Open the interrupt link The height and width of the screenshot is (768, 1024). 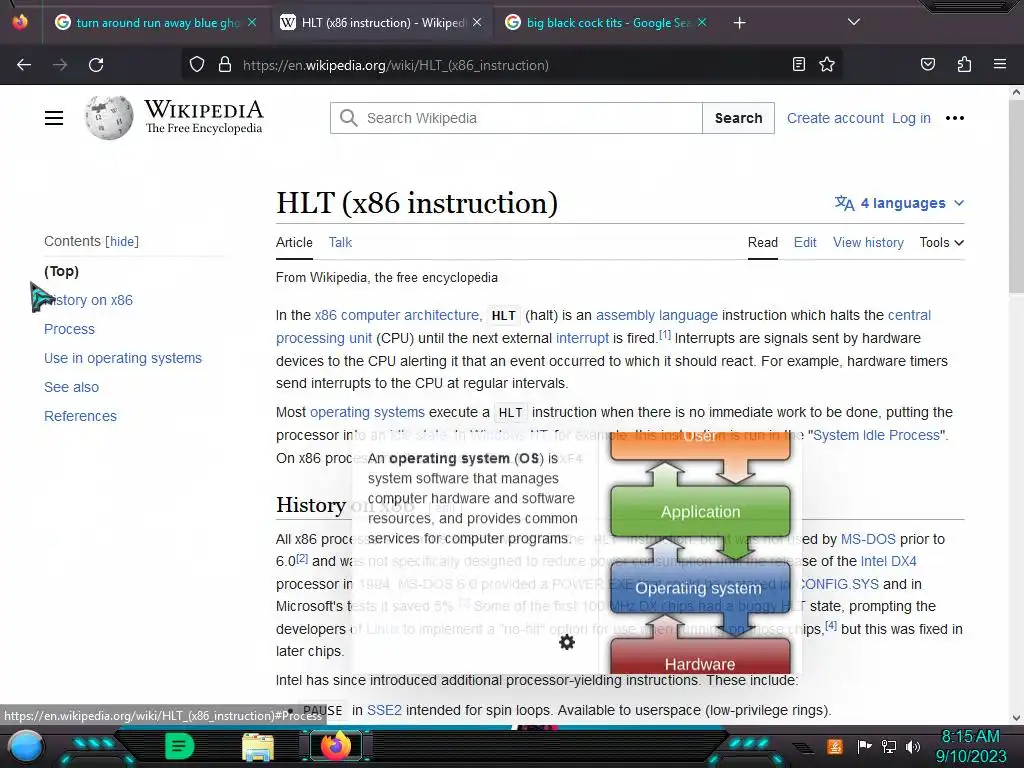coord(582,338)
